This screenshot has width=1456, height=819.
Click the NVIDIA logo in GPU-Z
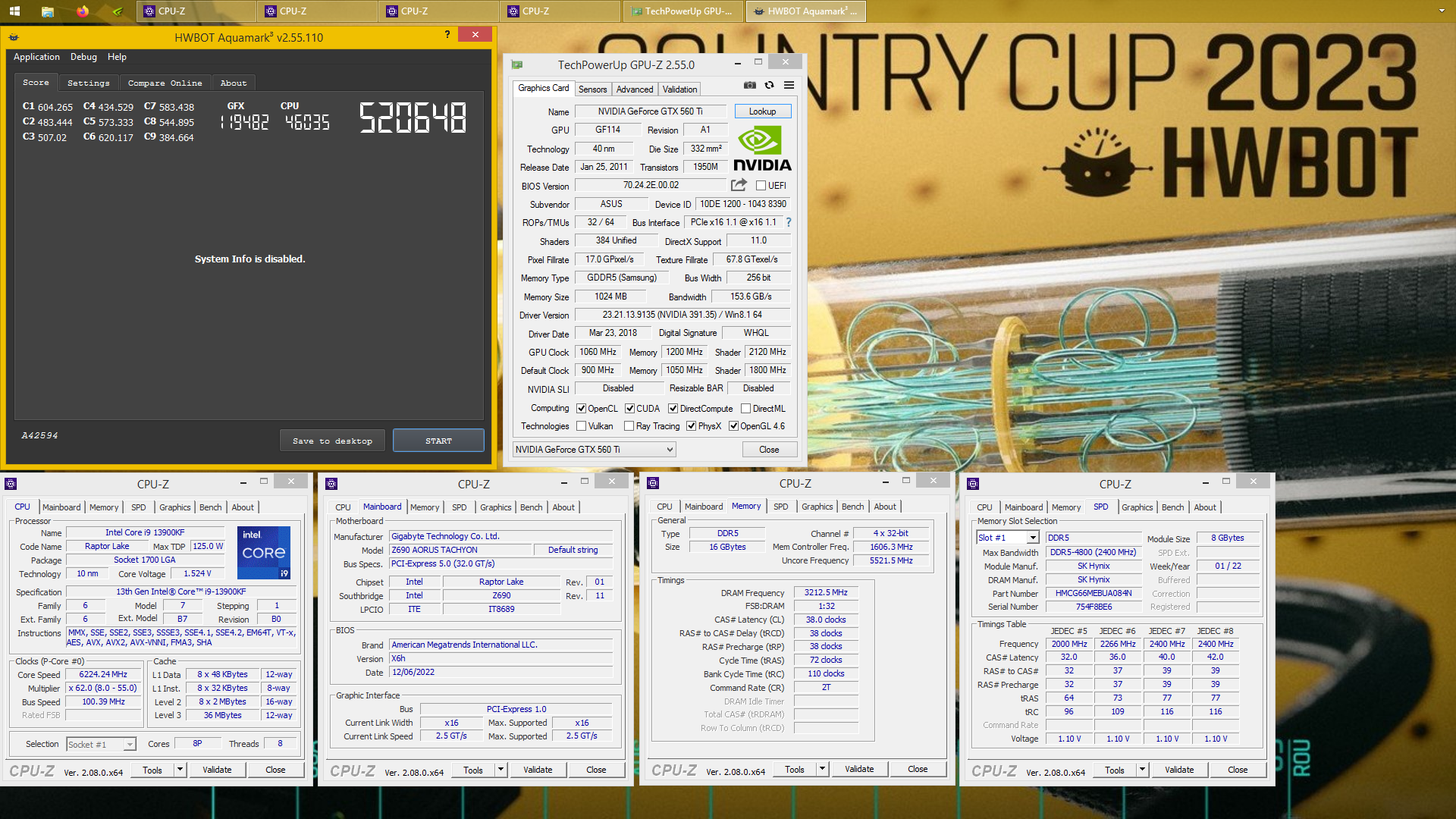761,149
